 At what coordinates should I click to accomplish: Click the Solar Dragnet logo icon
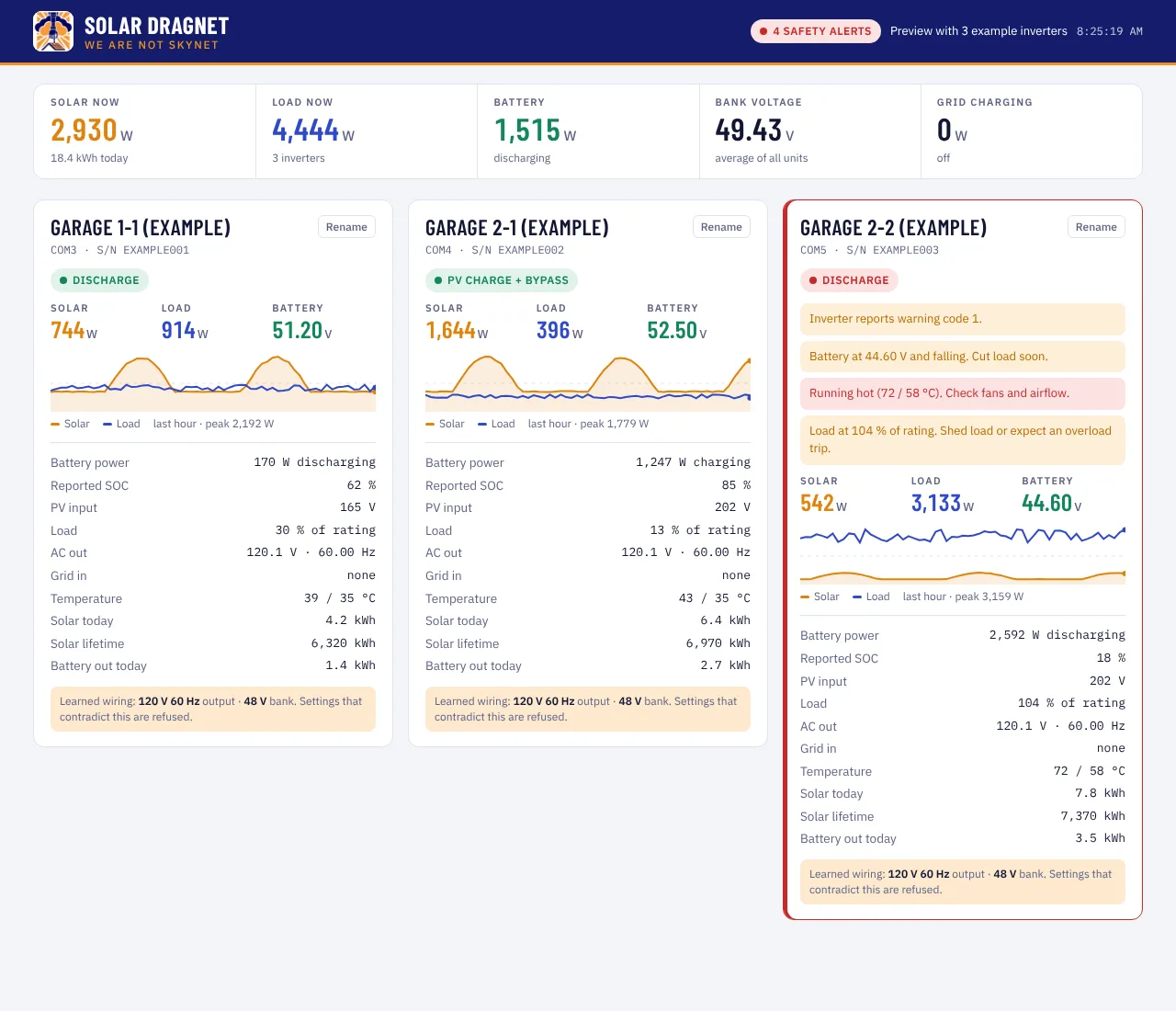(x=53, y=31)
